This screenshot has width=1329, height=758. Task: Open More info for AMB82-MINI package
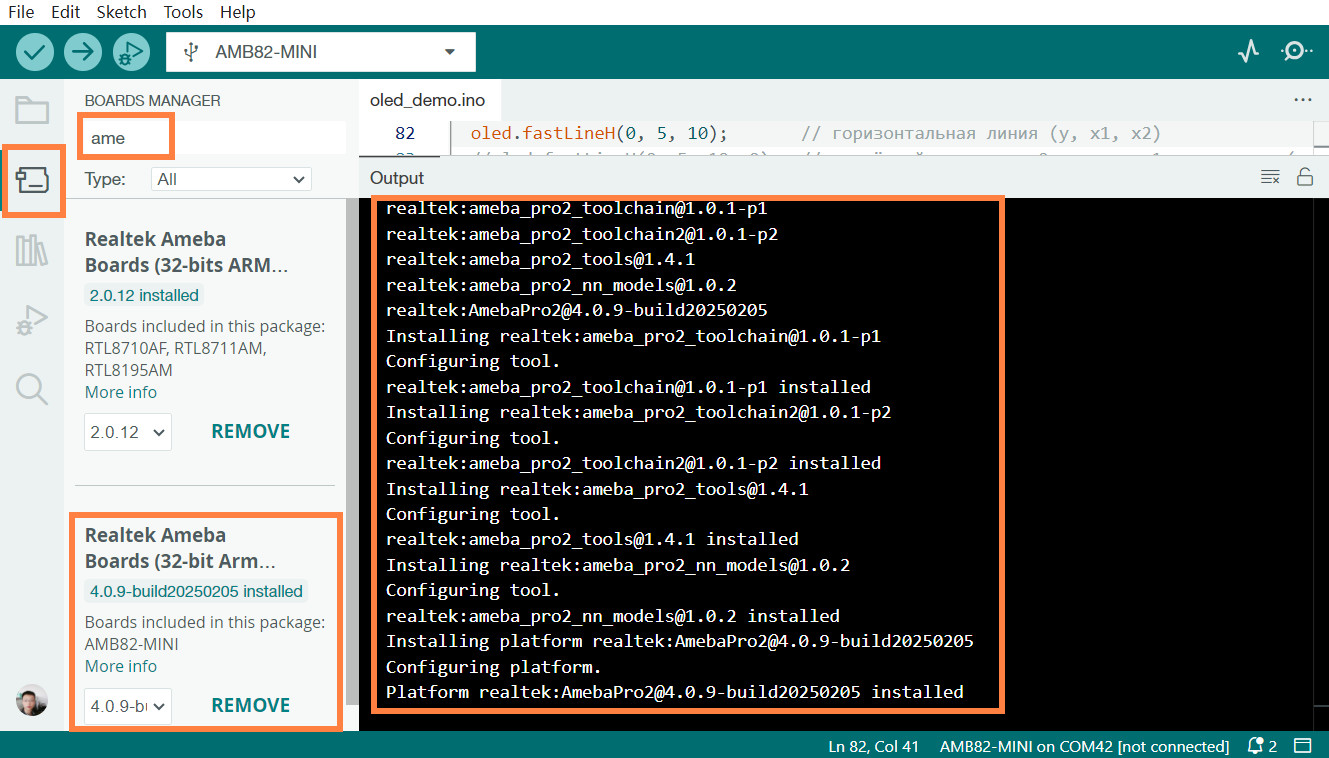pos(121,666)
